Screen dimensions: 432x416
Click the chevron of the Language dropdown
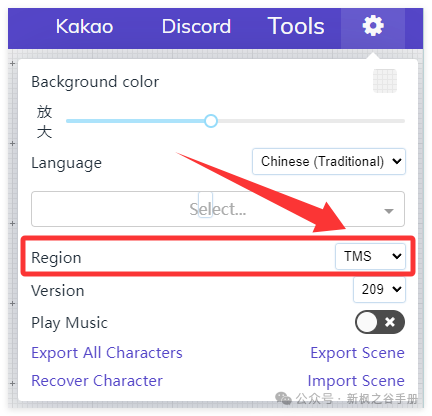[x=396, y=162]
